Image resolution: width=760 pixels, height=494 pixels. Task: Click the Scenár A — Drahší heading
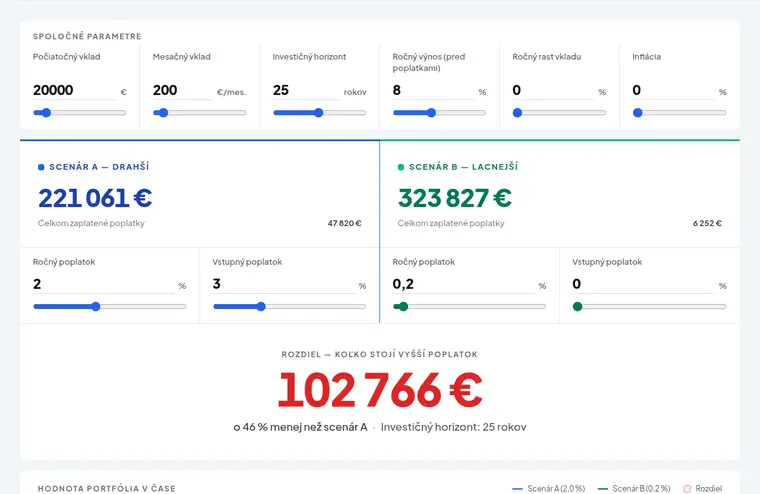[99, 167]
